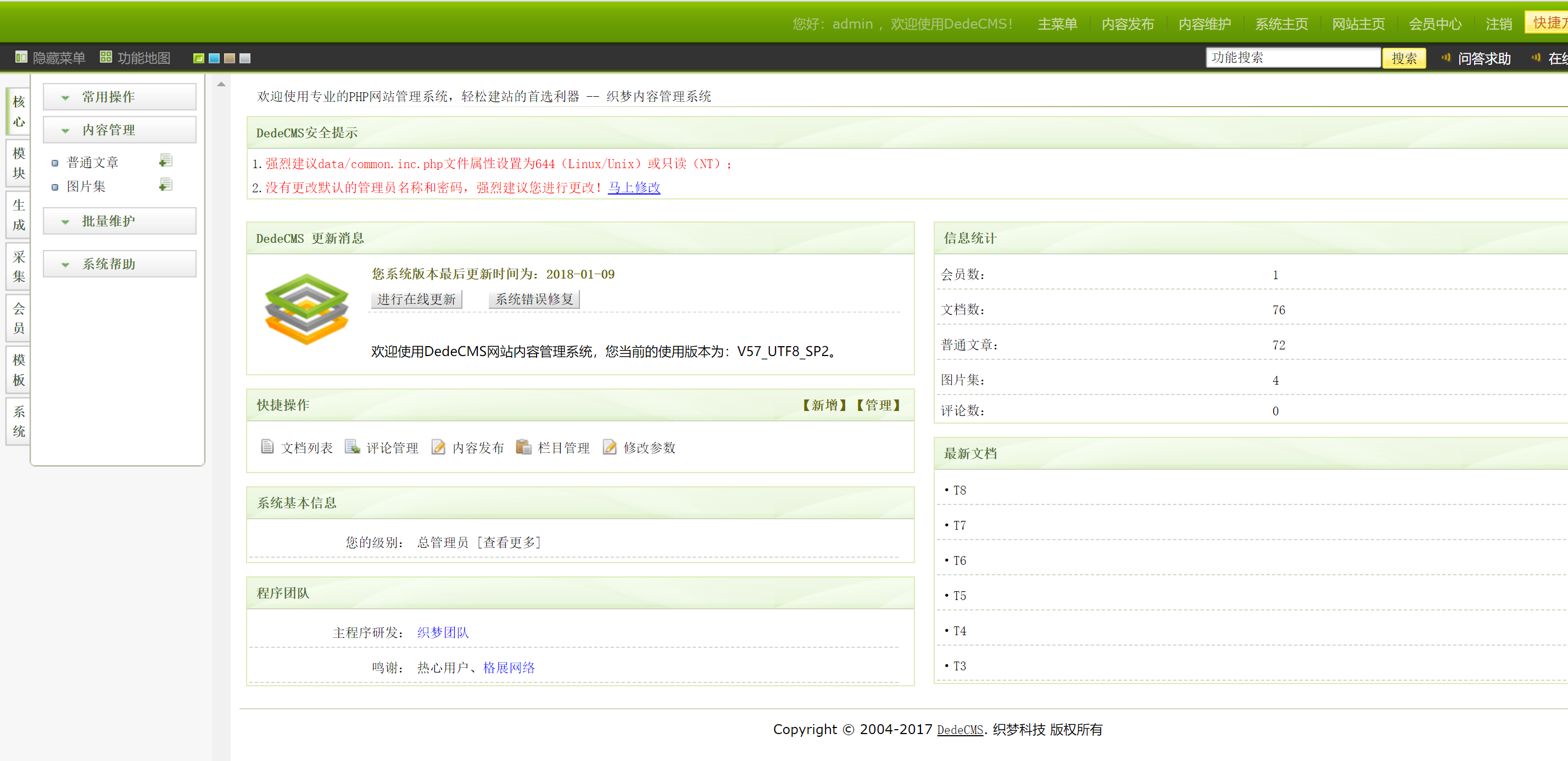The width and height of the screenshot is (1568, 761).
Task: Switch to the 生成 side tab
Action: click(x=19, y=215)
